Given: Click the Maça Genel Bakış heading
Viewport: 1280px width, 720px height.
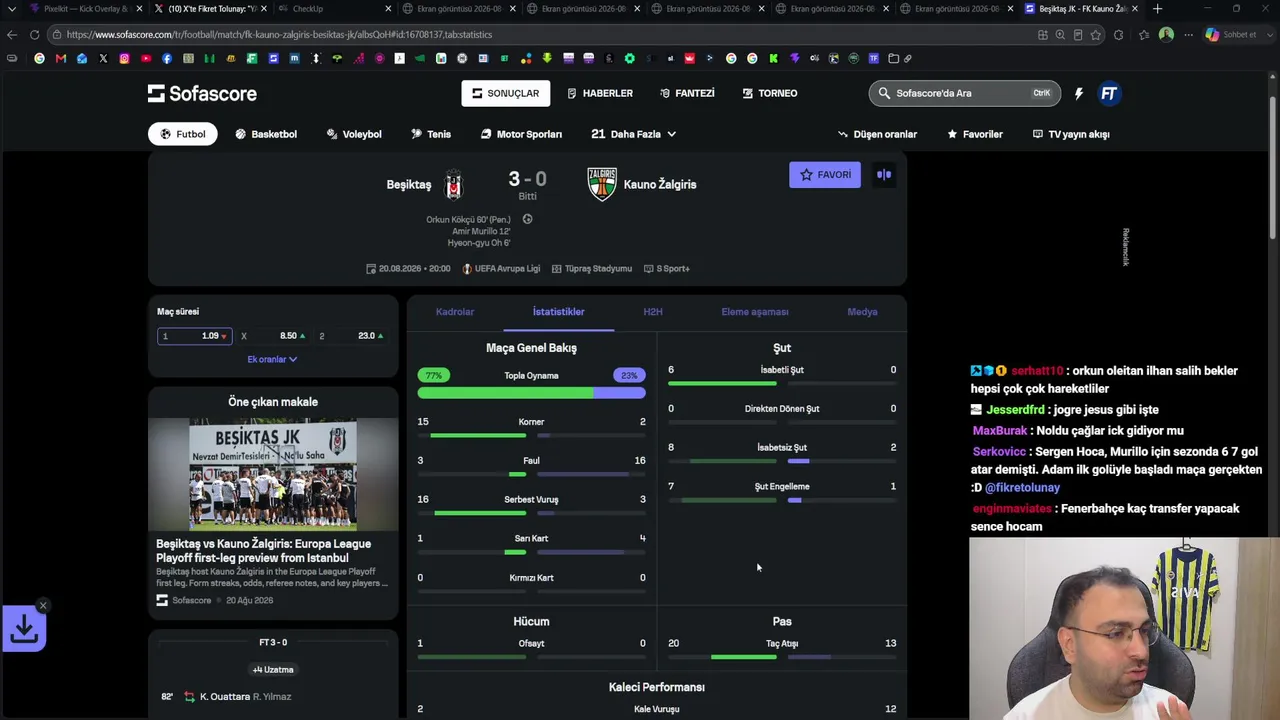Looking at the screenshot, I should tap(531, 348).
